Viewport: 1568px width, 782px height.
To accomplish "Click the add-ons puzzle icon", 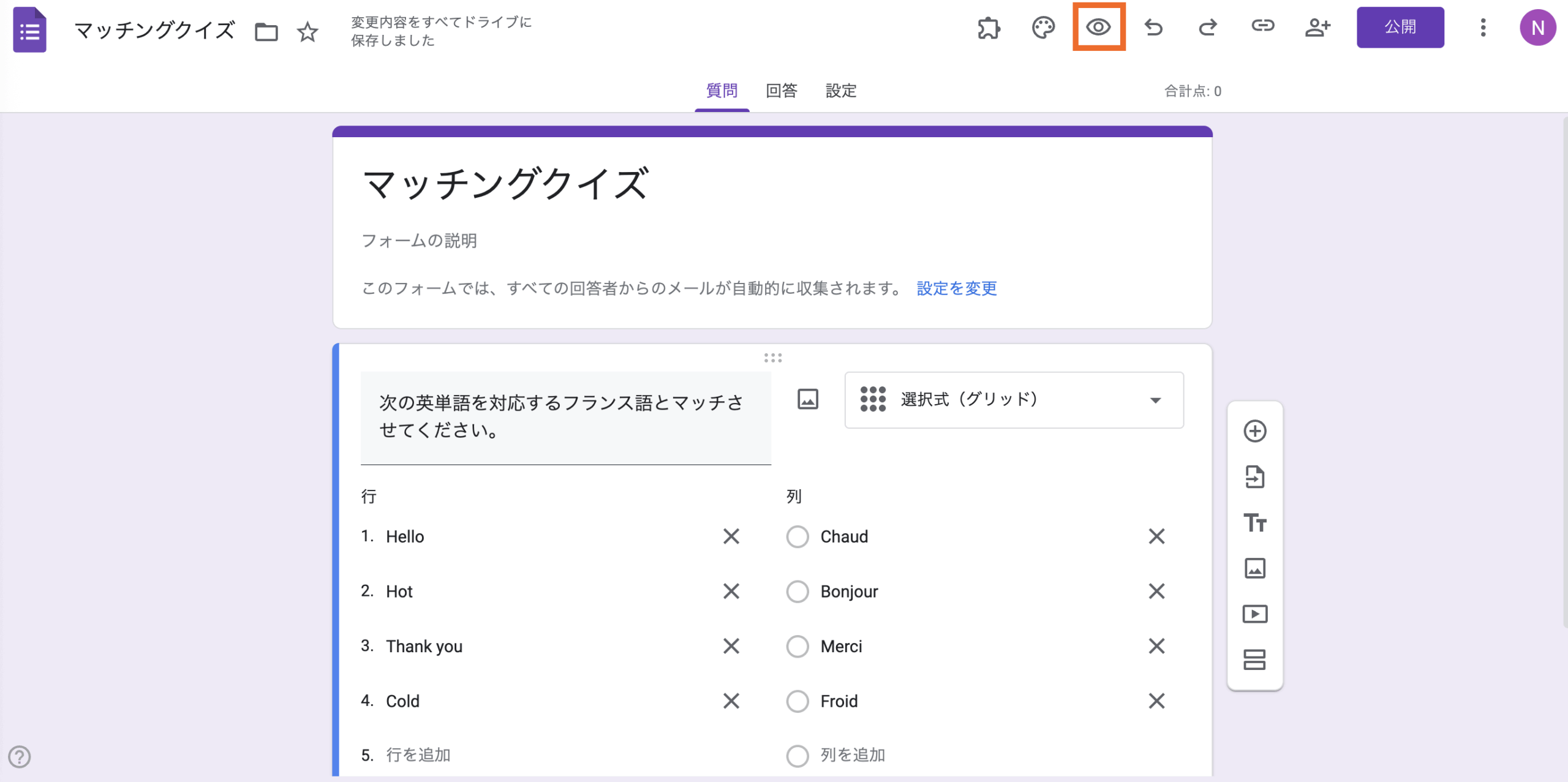I will pyautogui.click(x=989, y=27).
